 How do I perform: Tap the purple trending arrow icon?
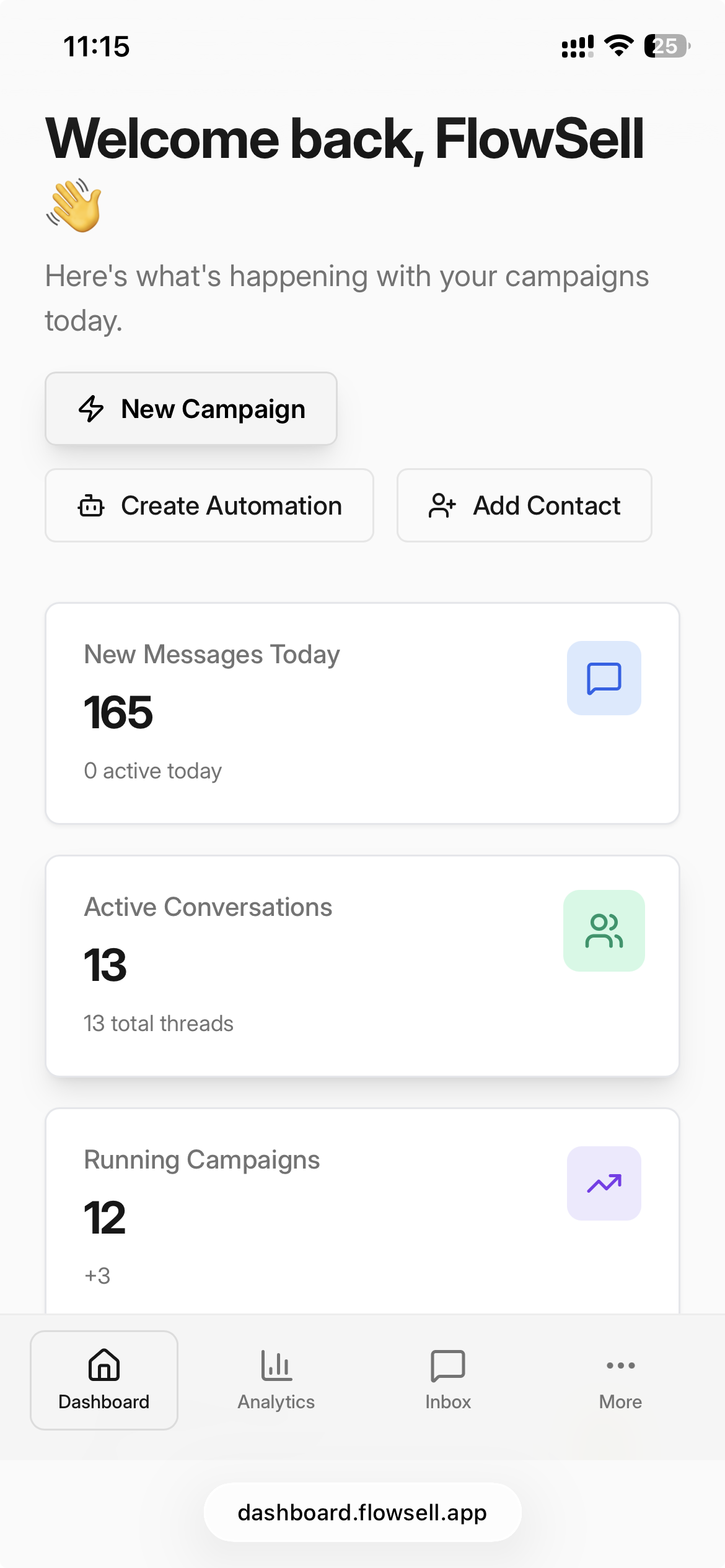[604, 1183]
